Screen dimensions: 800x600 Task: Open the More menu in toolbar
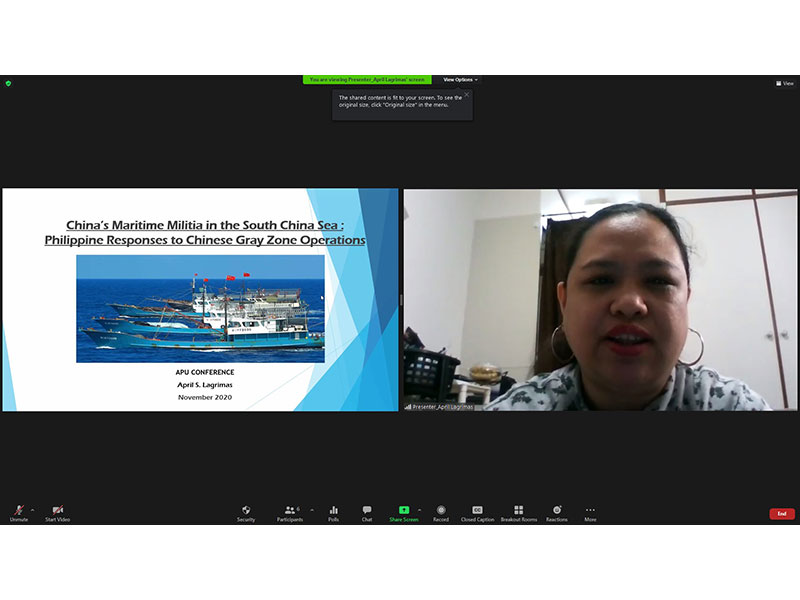[590, 512]
